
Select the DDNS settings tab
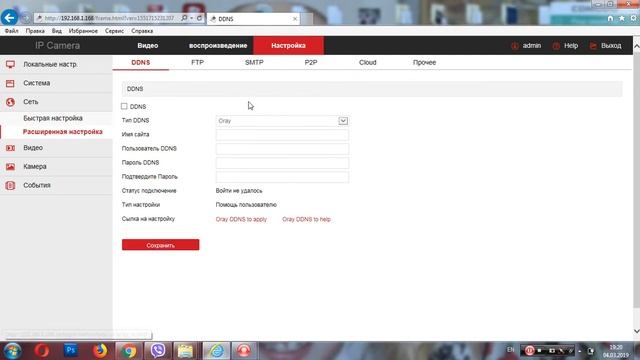tap(141, 62)
